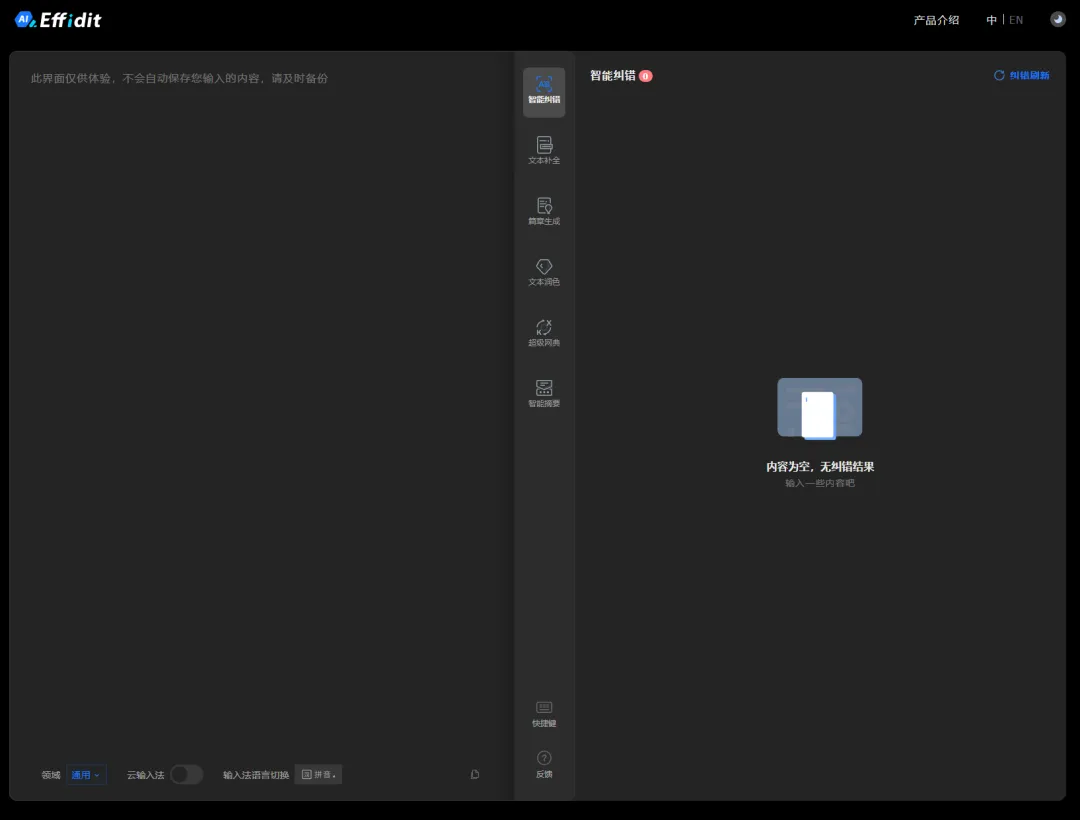Open the 产品介绍 product intro page
This screenshot has width=1080, height=820.
point(936,20)
